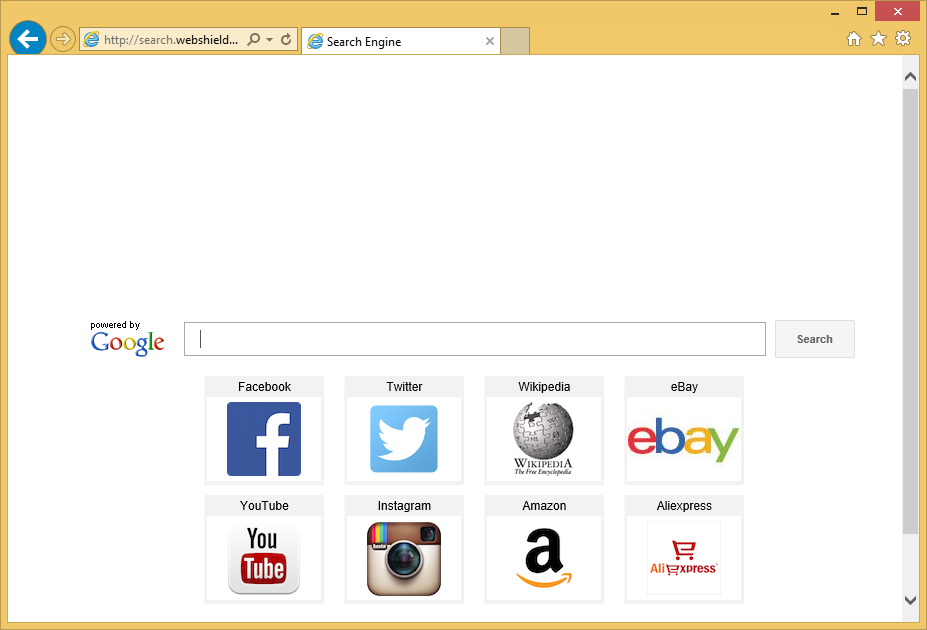Open the YouTube logo tile
This screenshot has width=927, height=630.
[x=264, y=559]
